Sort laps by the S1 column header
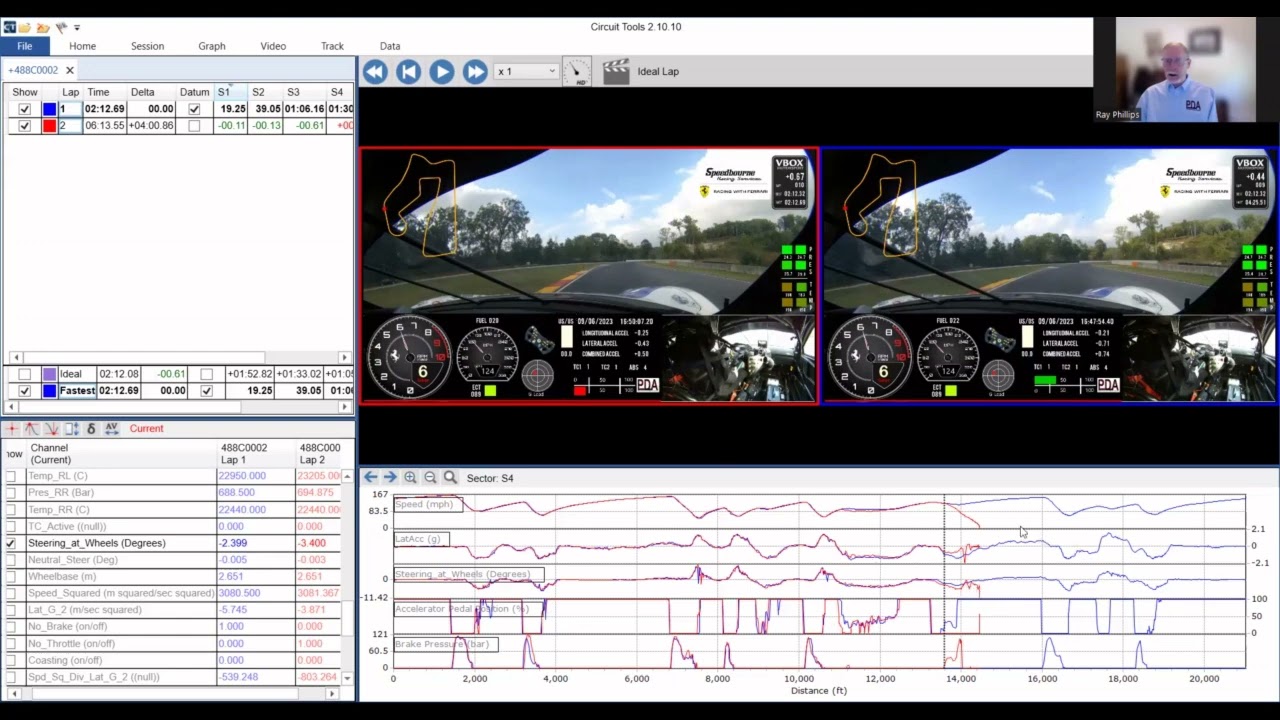The height and width of the screenshot is (720, 1280). coord(229,92)
